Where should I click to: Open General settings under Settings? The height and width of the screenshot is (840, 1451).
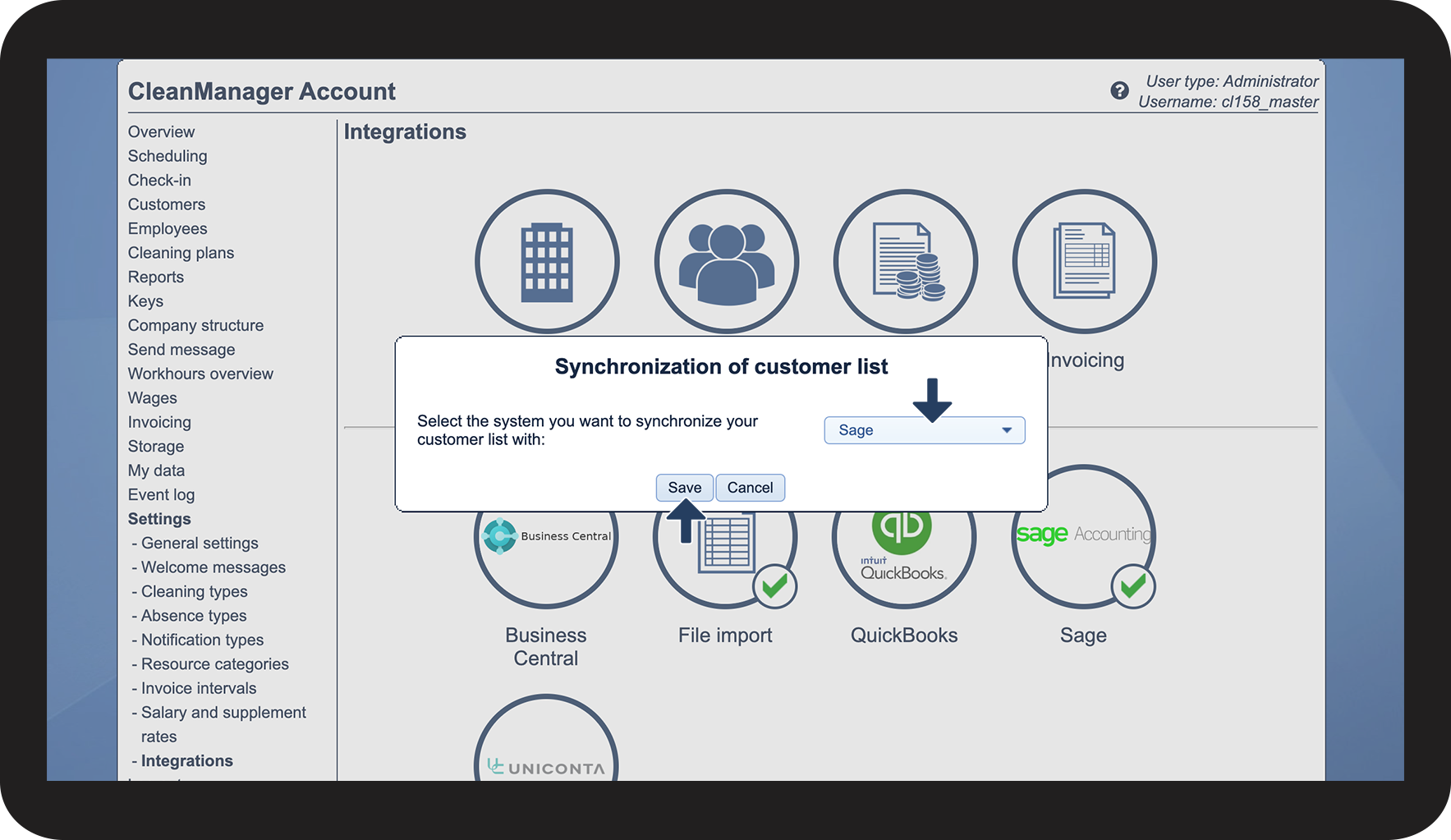200,543
